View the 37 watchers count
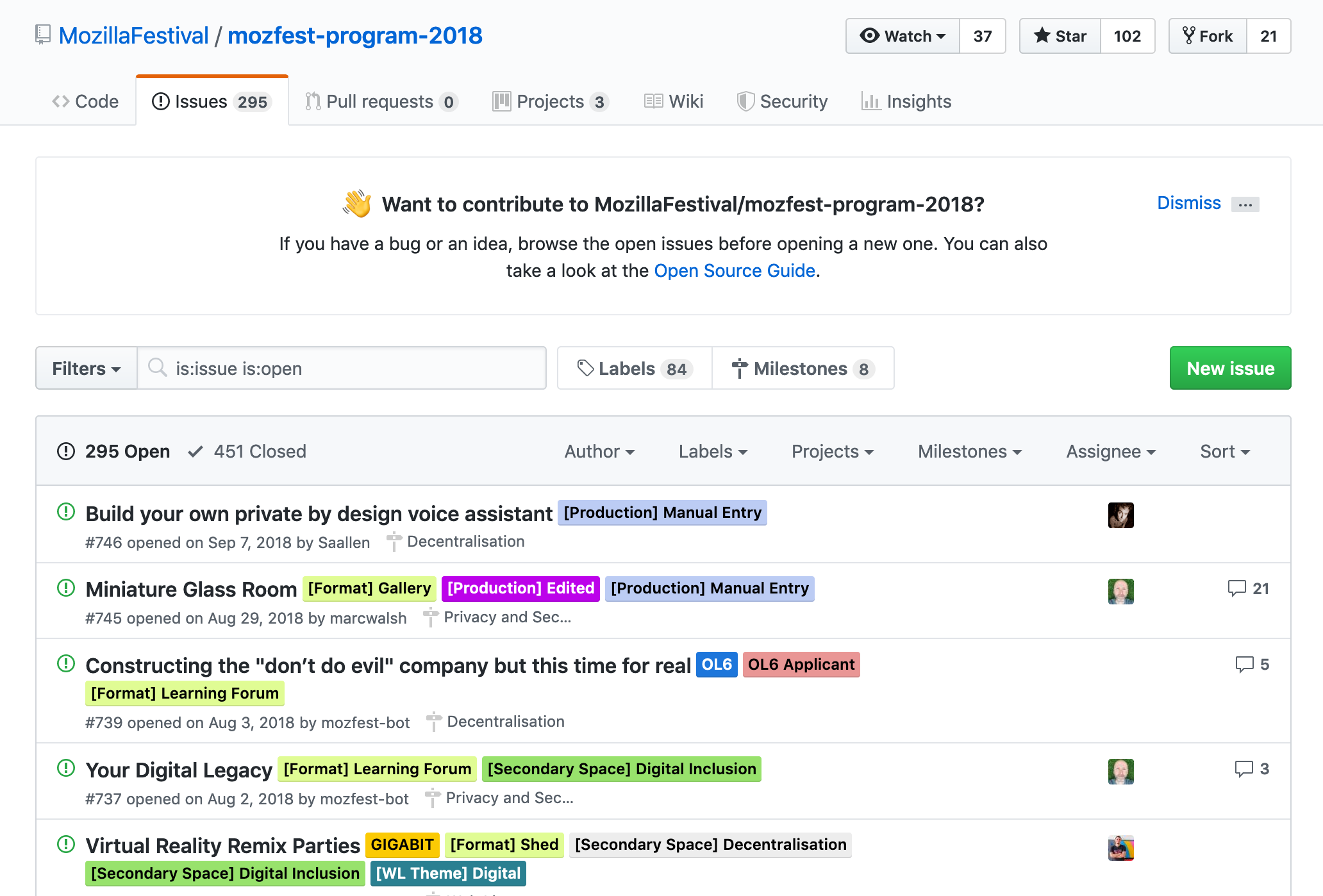The width and height of the screenshot is (1323, 896). click(983, 36)
